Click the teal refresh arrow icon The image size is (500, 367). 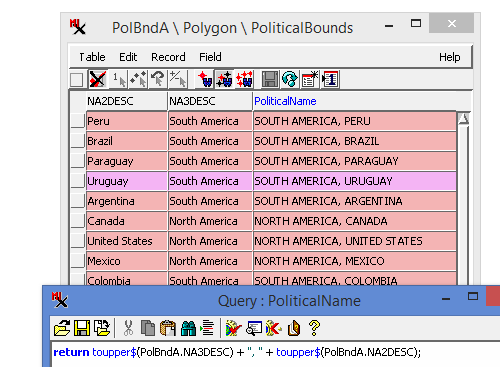coord(289,79)
